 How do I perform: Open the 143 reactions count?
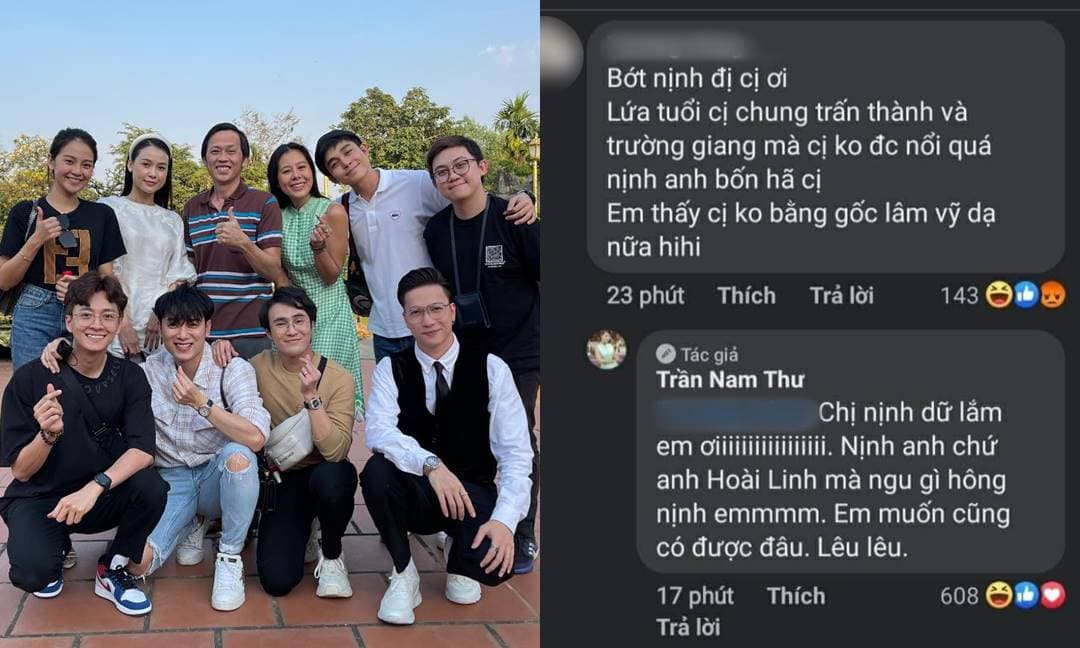coord(959,295)
